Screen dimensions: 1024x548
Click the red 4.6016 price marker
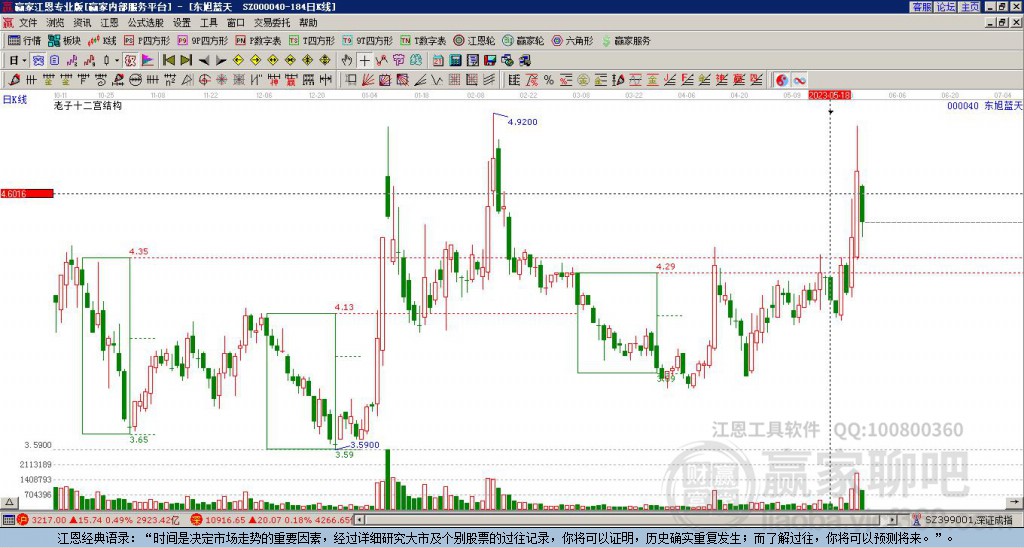(27, 194)
